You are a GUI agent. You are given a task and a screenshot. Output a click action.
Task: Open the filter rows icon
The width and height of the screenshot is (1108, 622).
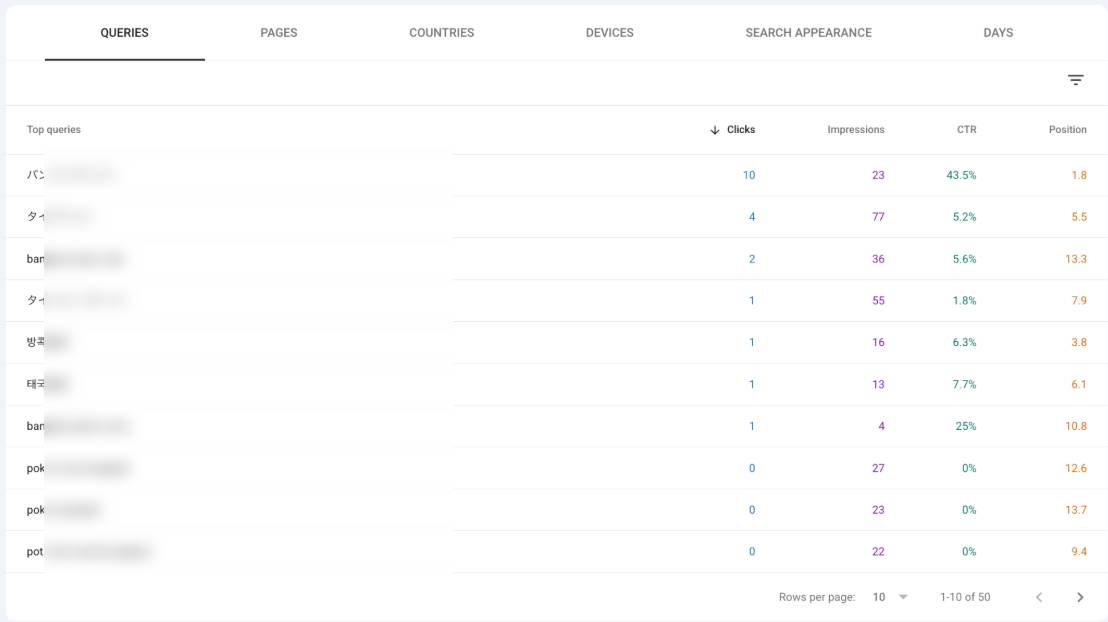[1075, 80]
